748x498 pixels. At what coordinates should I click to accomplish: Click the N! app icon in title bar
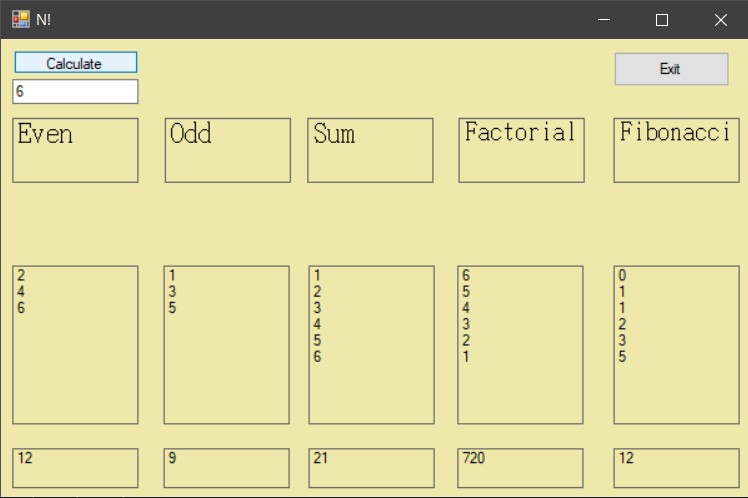point(20,20)
